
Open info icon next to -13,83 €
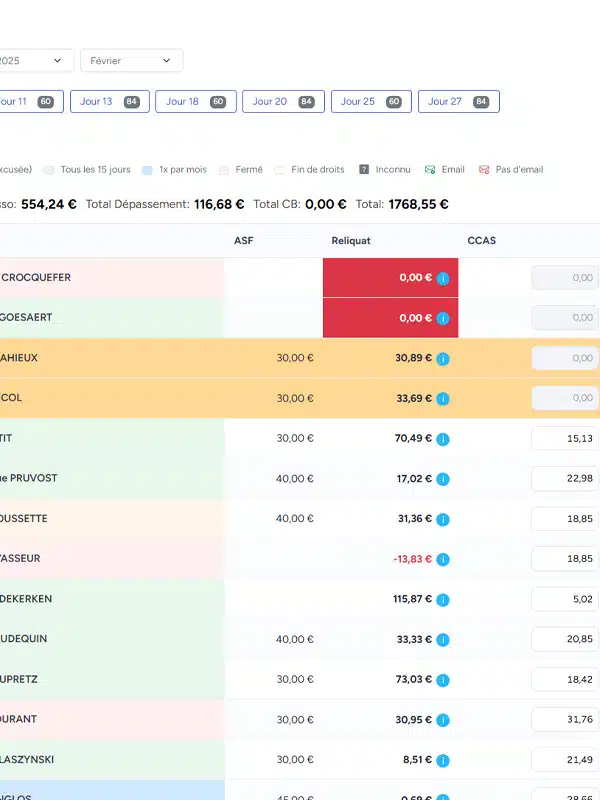pos(443,559)
